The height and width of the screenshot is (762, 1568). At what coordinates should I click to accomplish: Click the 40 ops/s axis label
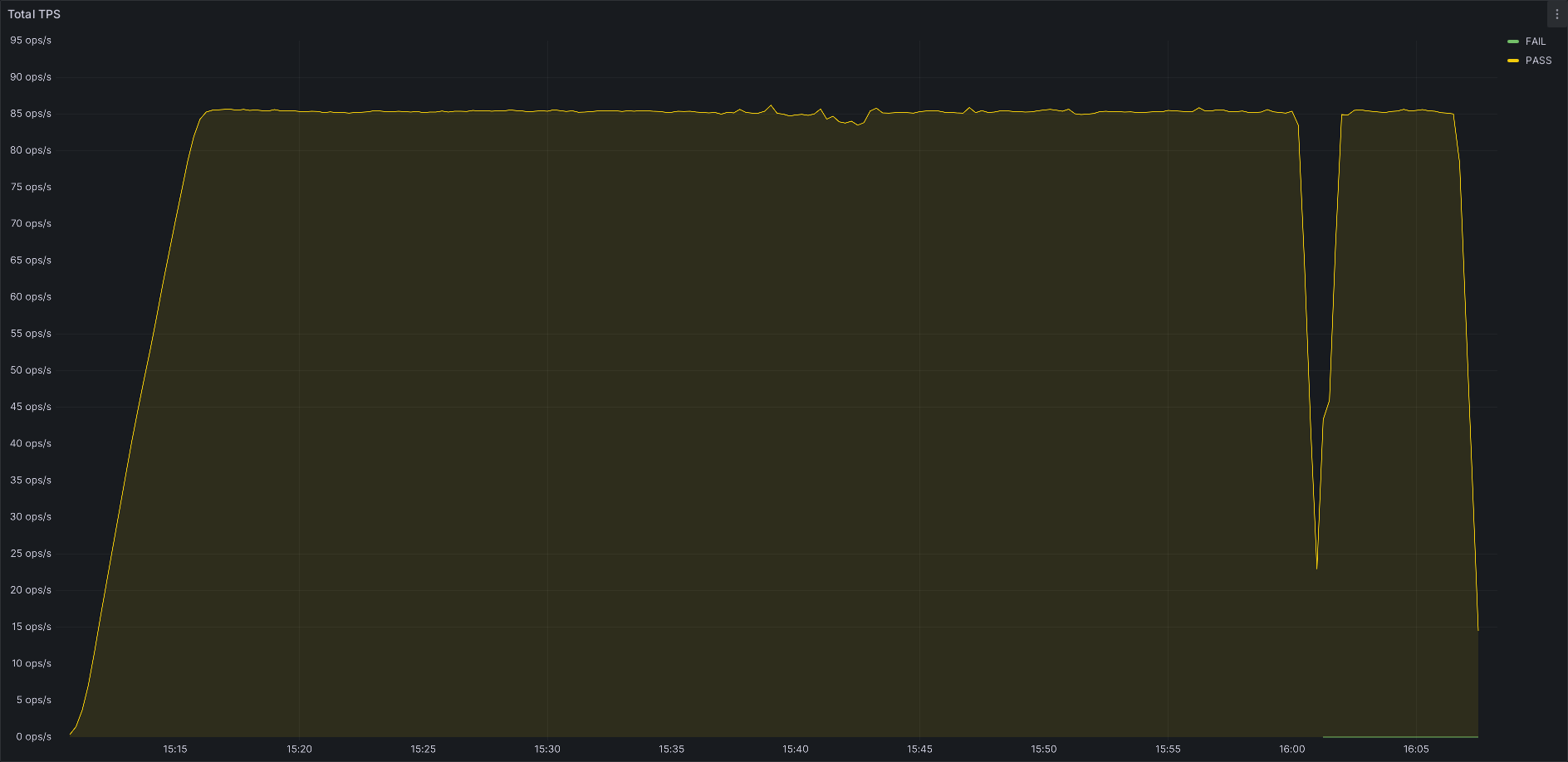[x=31, y=443]
